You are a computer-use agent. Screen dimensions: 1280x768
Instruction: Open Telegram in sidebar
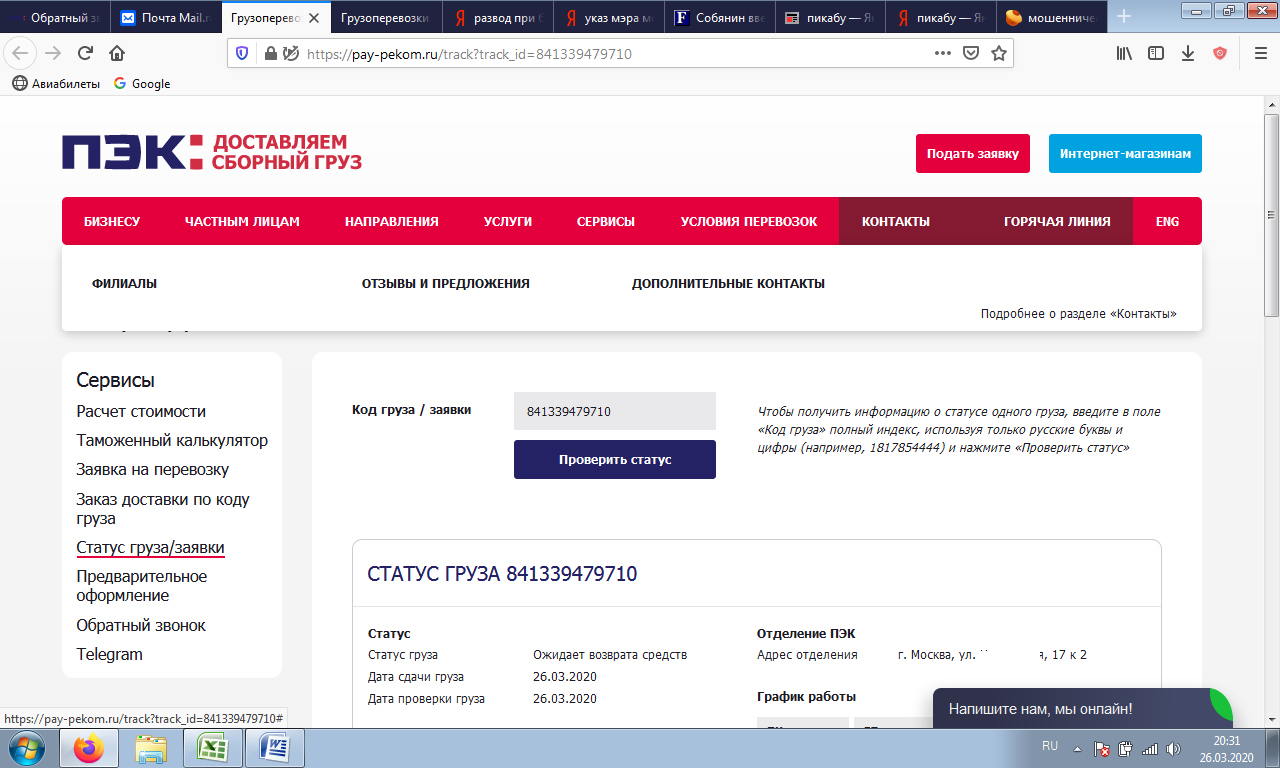pos(110,654)
